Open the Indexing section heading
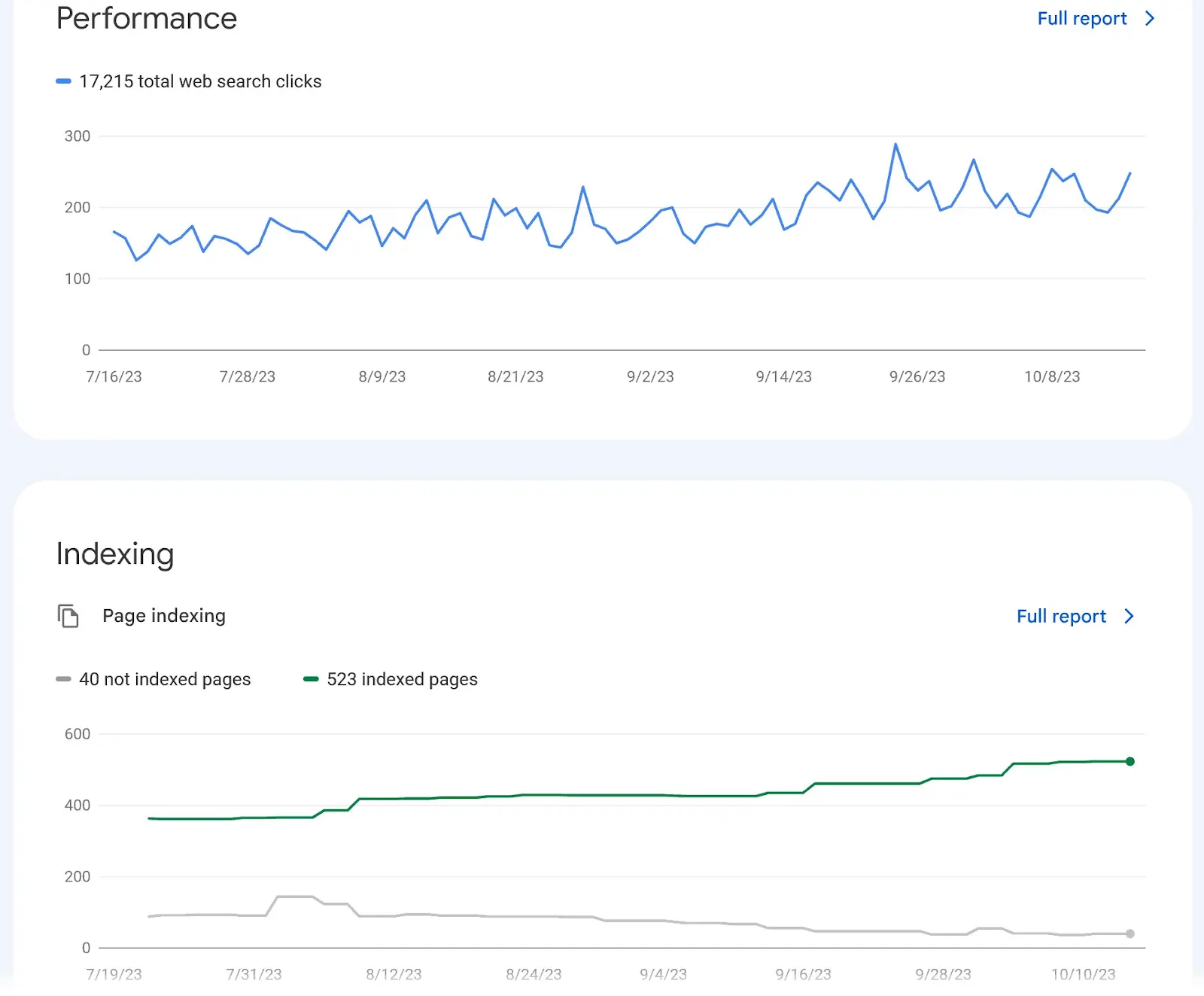The image size is (1204, 996). coord(114,554)
